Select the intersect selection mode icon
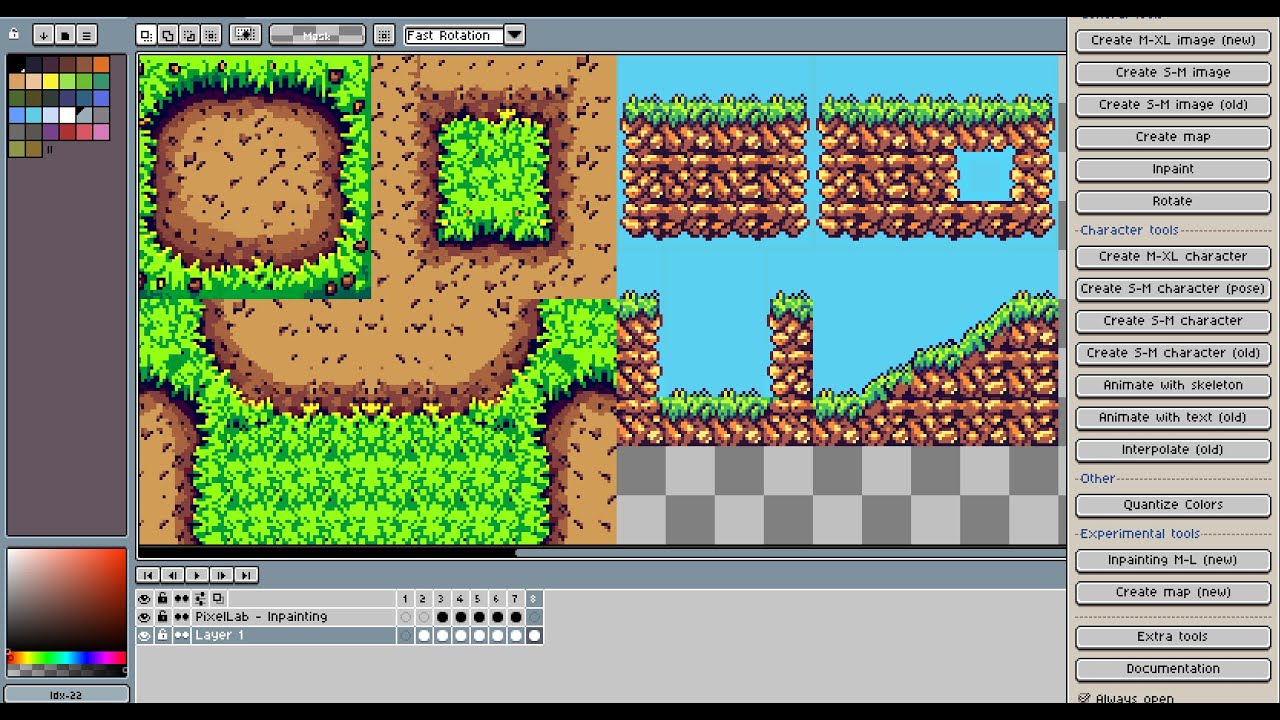Image resolution: width=1280 pixels, height=720 pixels. 211,35
